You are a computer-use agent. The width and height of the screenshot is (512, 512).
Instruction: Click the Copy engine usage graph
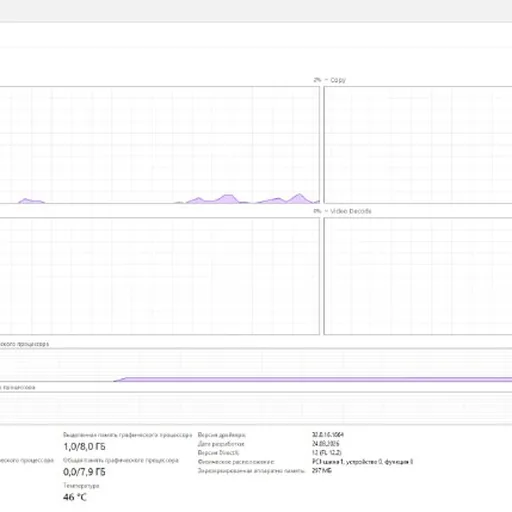click(418, 145)
